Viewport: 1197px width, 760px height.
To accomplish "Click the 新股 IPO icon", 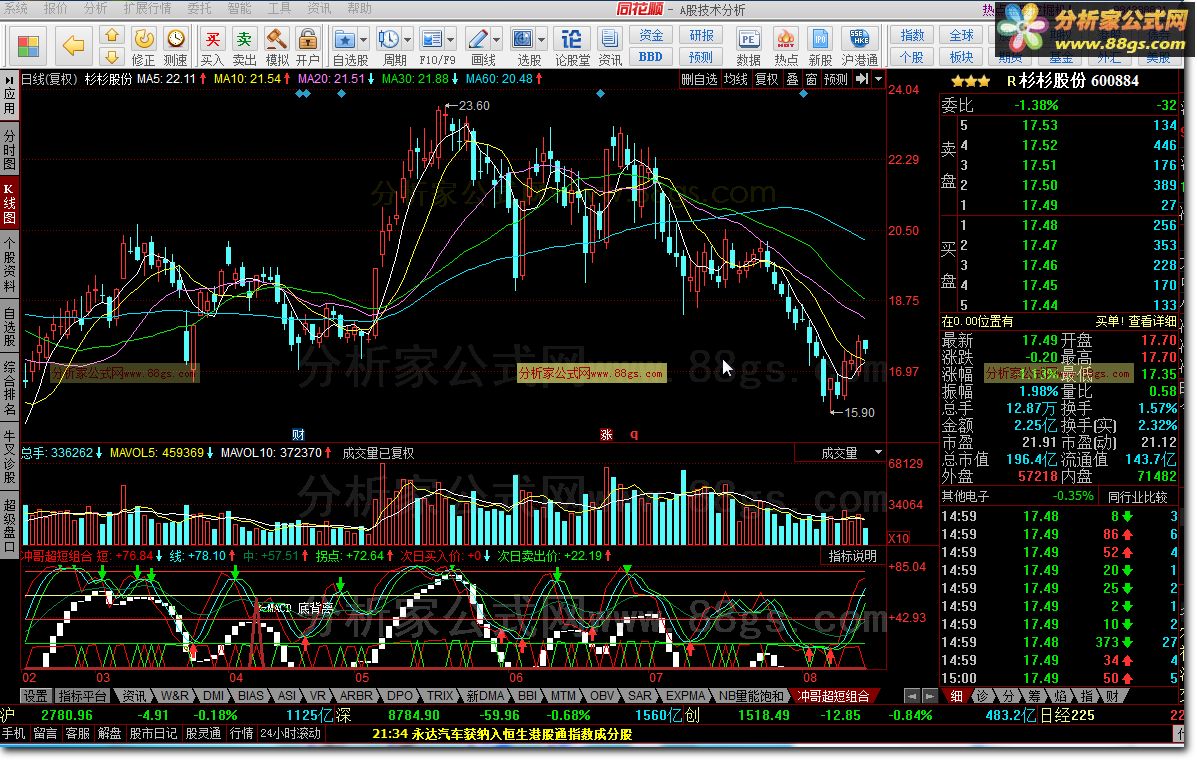I will coord(821,47).
